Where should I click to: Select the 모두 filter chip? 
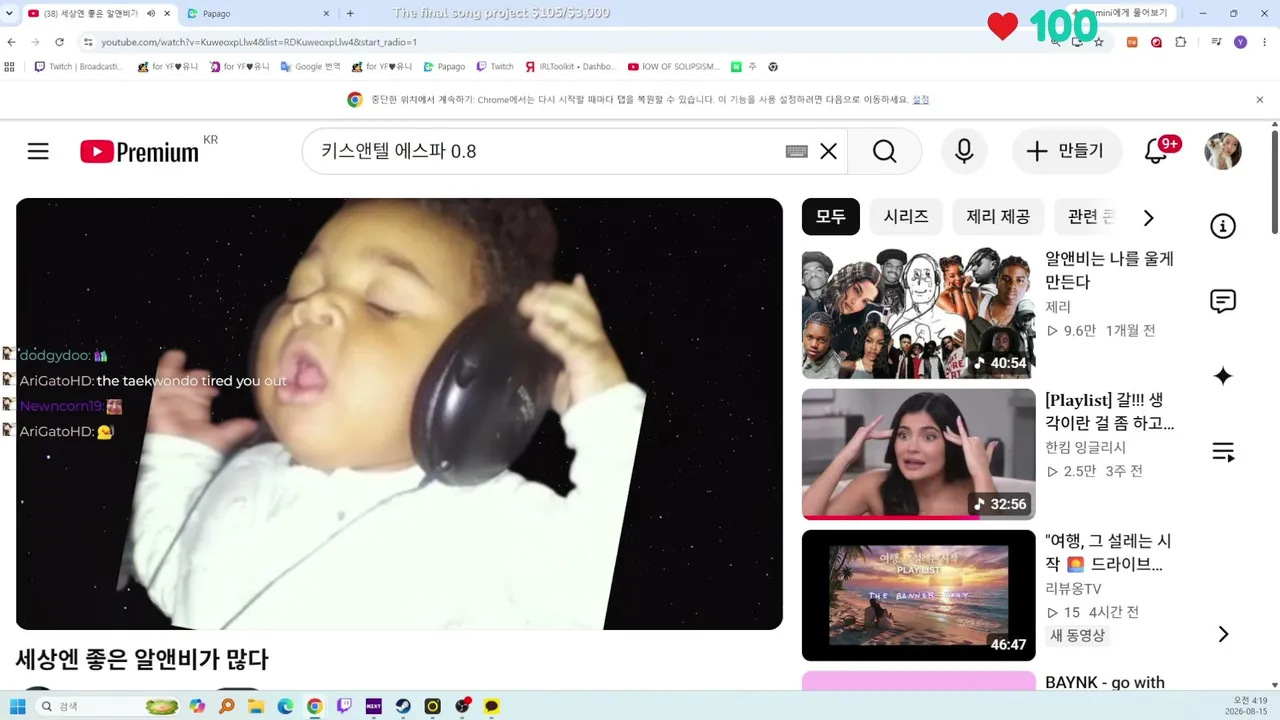(830, 216)
